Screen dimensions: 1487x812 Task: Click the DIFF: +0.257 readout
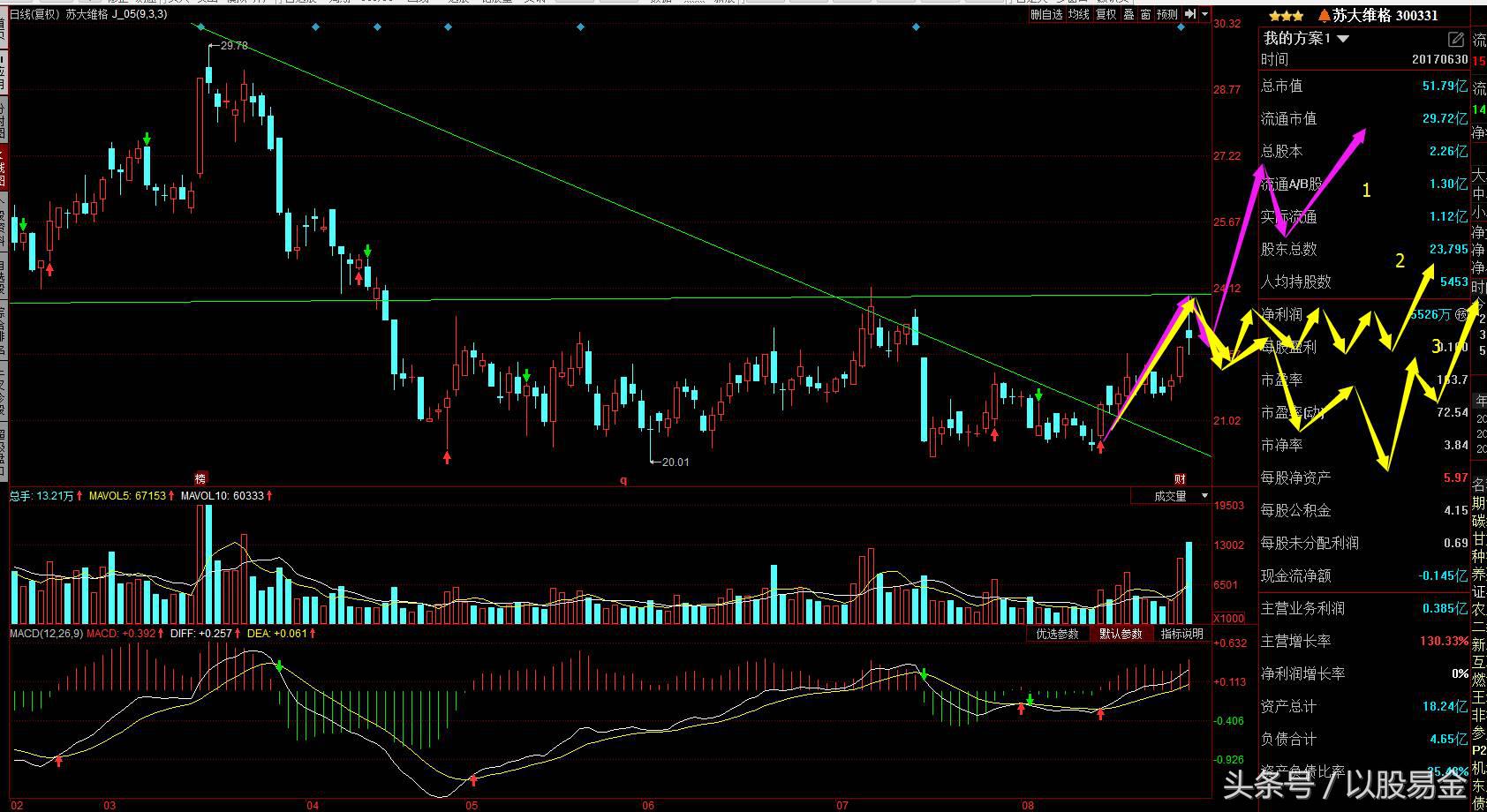pyautogui.click(x=200, y=633)
